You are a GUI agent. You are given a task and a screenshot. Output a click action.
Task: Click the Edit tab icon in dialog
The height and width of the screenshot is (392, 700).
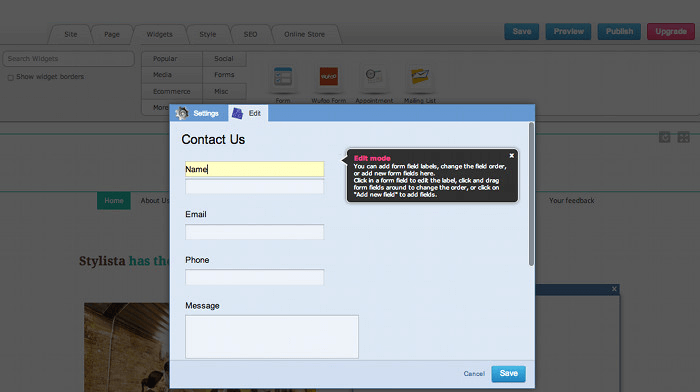pyautogui.click(x=238, y=113)
